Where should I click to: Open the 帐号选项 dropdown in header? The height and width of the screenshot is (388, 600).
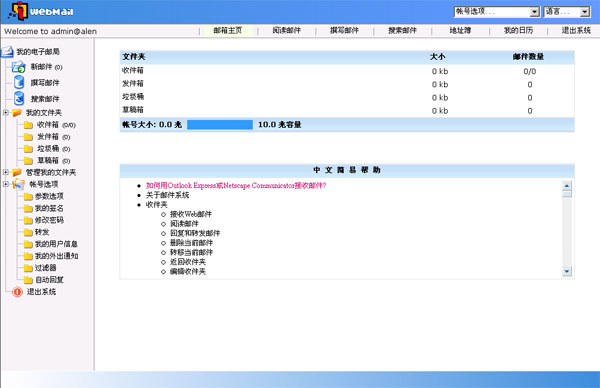tap(497, 12)
